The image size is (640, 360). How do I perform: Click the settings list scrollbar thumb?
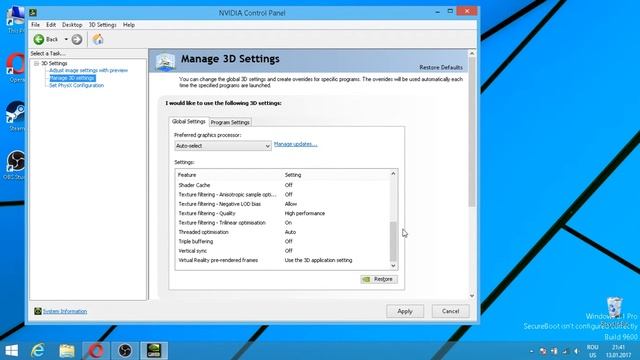393,241
